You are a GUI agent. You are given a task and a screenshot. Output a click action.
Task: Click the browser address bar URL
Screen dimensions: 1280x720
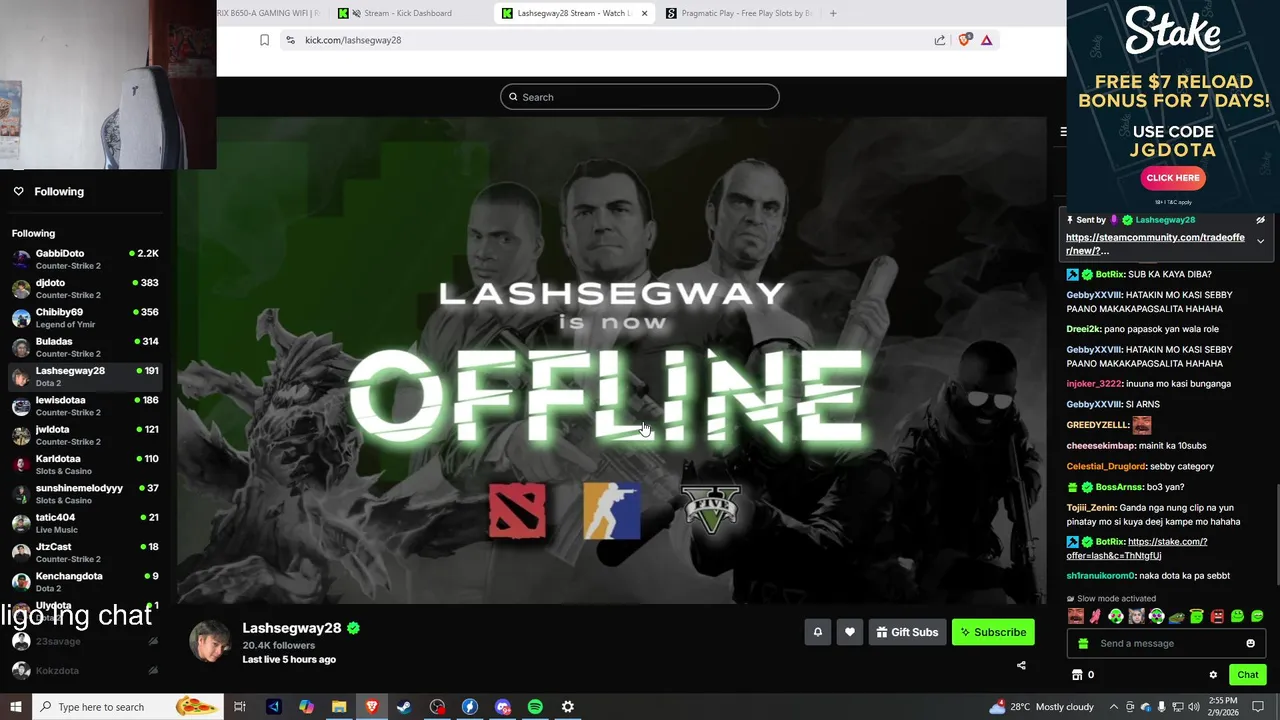point(353,40)
